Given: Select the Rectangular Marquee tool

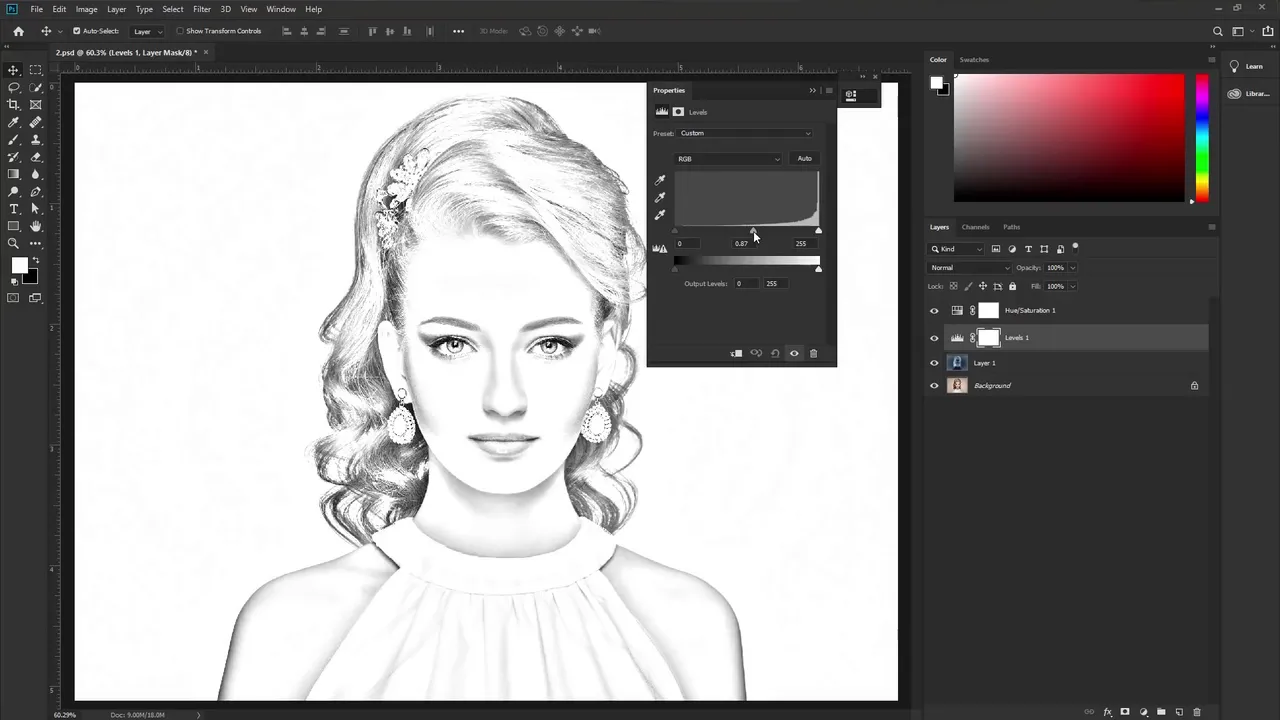Looking at the screenshot, I should pyautogui.click(x=36, y=70).
